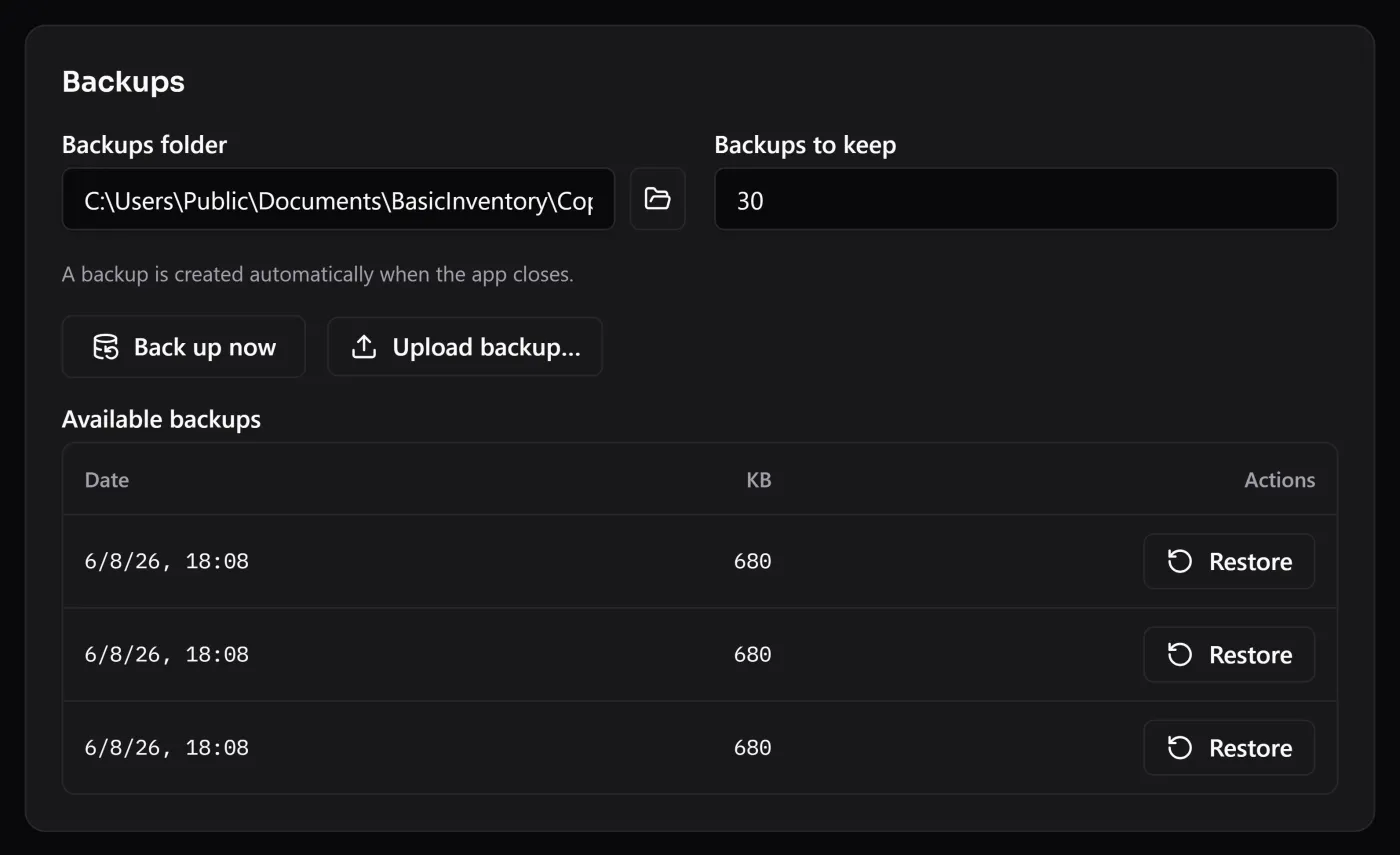This screenshot has width=1400, height=855.
Task: Restore the backup in the middle table row
Action: (1229, 654)
